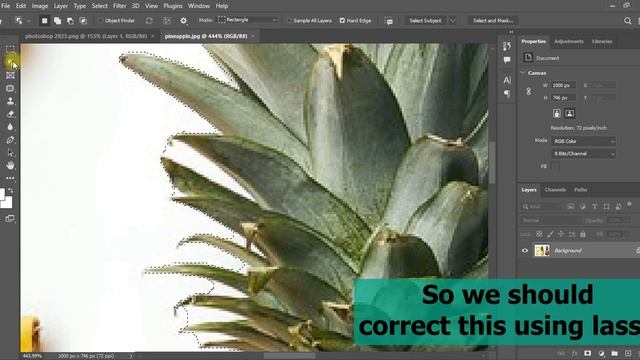Toggle lock position in Layers panel
The image size is (640, 360).
561,234
